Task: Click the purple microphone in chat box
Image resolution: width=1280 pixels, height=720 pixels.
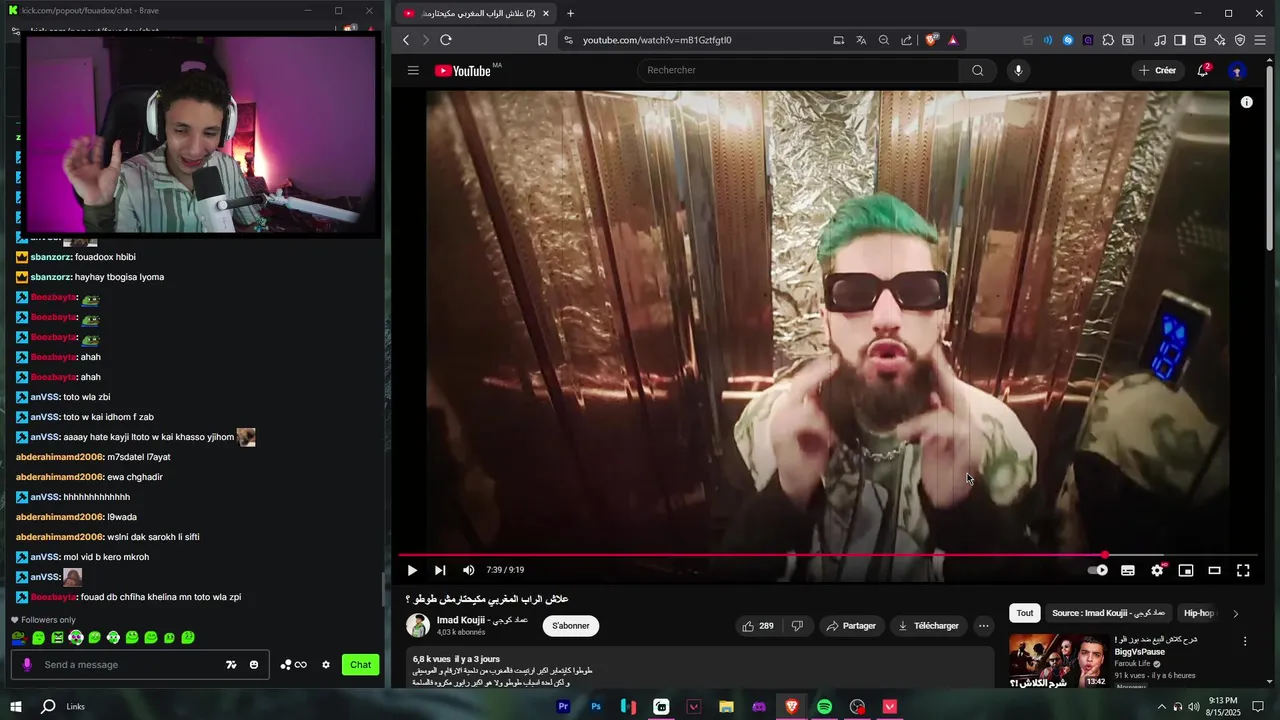Action: point(27,665)
